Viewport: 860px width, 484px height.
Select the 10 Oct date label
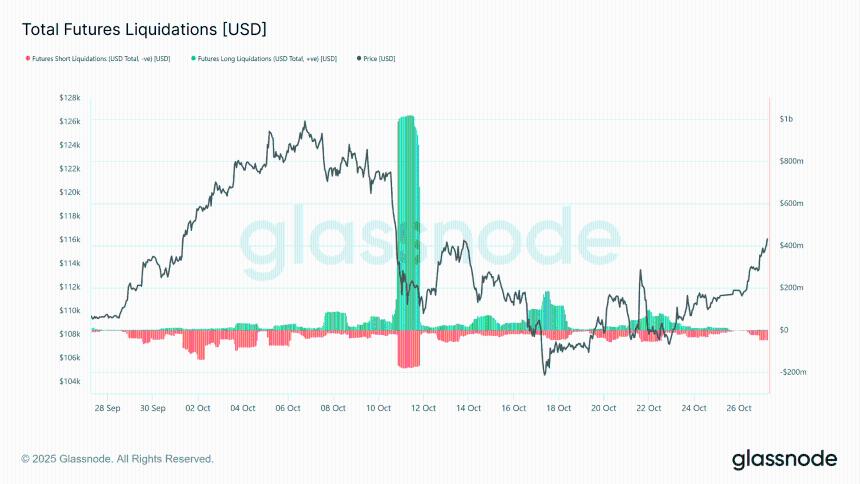click(x=377, y=408)
